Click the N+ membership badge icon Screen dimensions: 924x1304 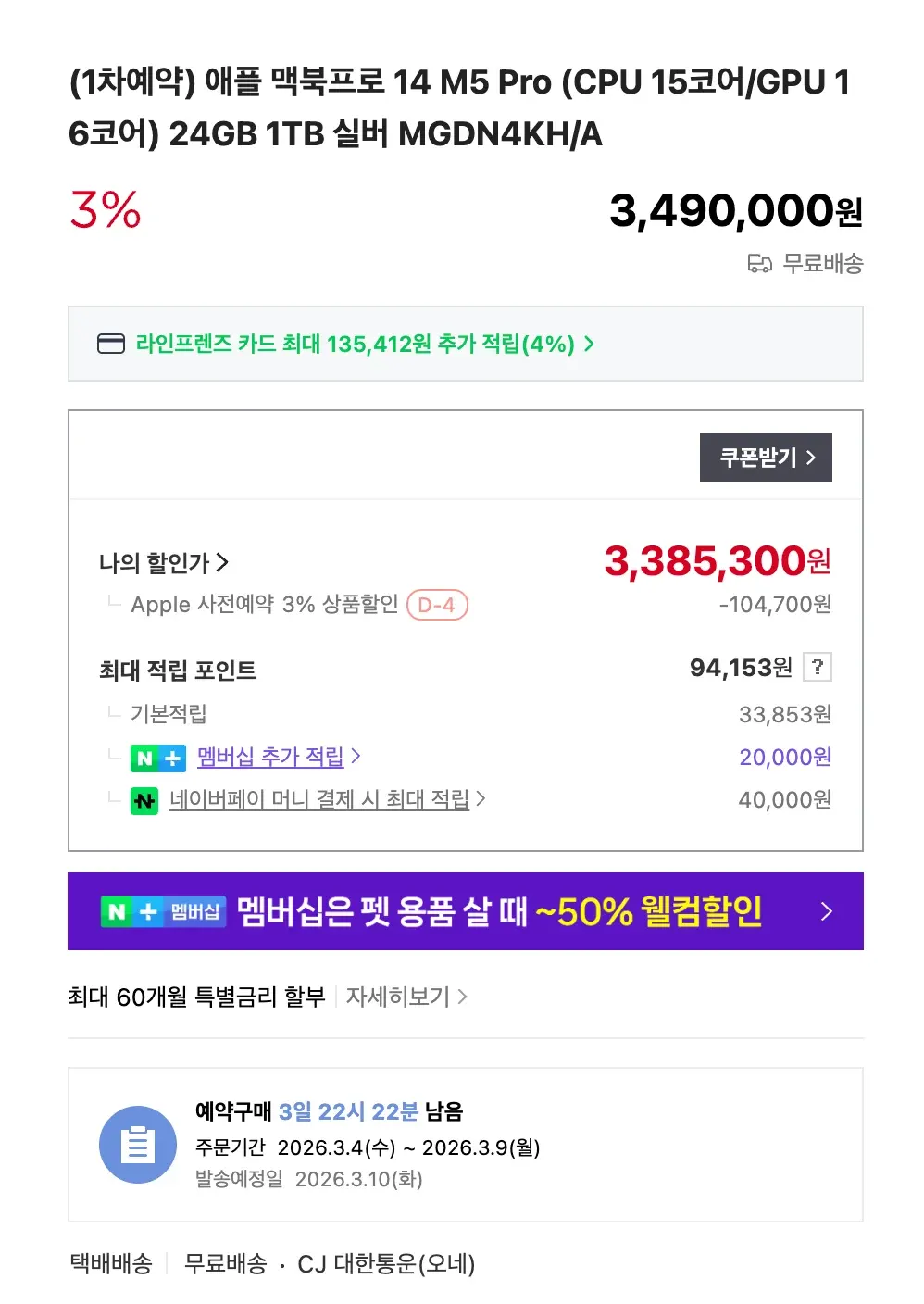[157, 758]
